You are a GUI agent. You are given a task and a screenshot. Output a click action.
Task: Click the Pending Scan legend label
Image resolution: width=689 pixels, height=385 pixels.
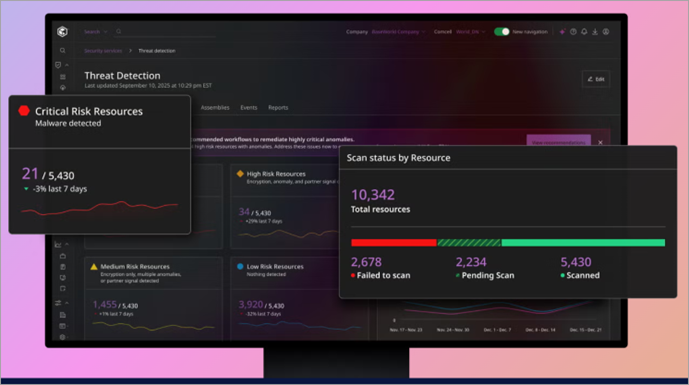(488, 276)
